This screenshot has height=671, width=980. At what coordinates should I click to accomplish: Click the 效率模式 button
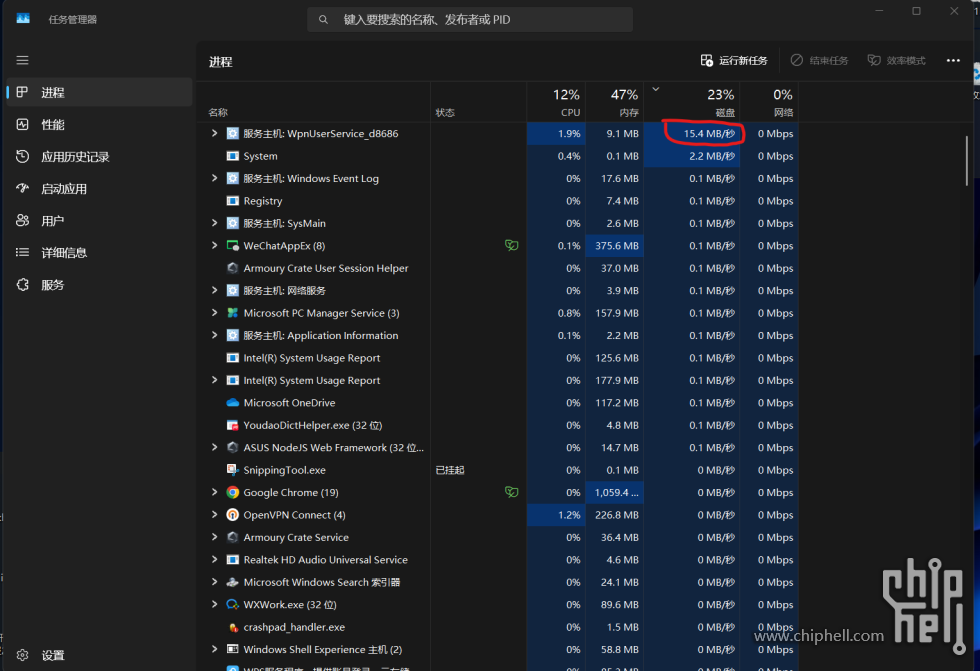pos(896,61)
